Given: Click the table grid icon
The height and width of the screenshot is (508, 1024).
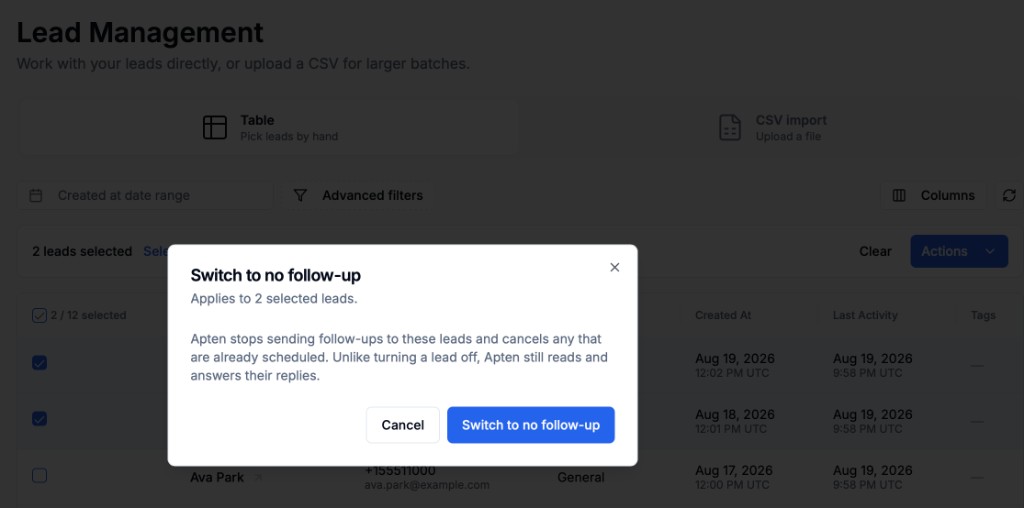Looking at the screenshot, I should pyautogui.click(x=215, y=127).
